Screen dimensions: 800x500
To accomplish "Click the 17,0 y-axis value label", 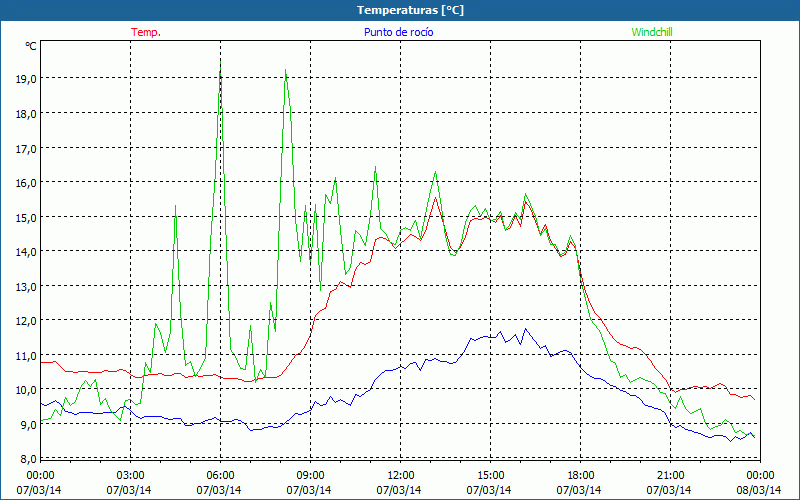I will [25, 148].
